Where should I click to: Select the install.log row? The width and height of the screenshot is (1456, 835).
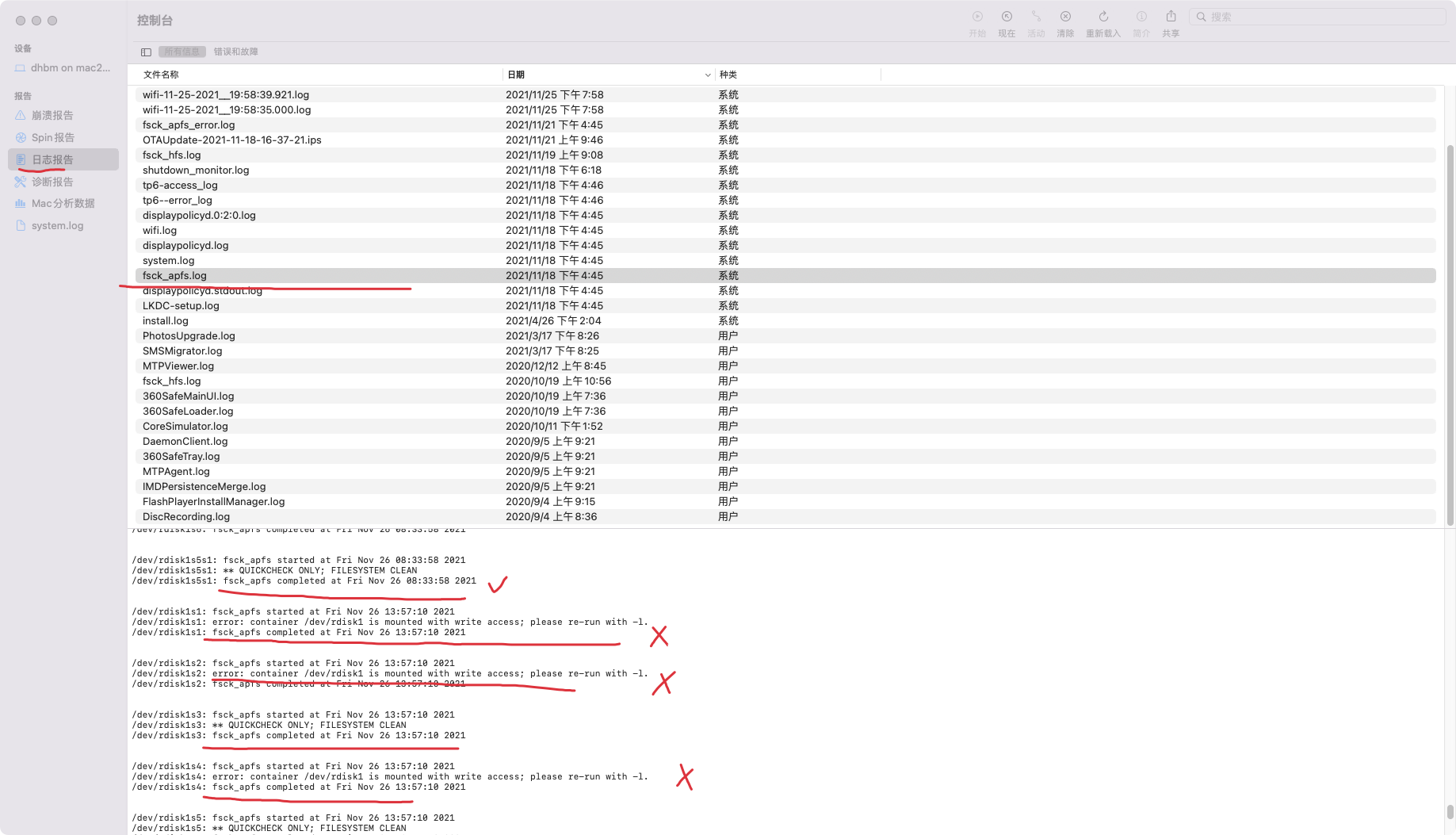(785, 321)
